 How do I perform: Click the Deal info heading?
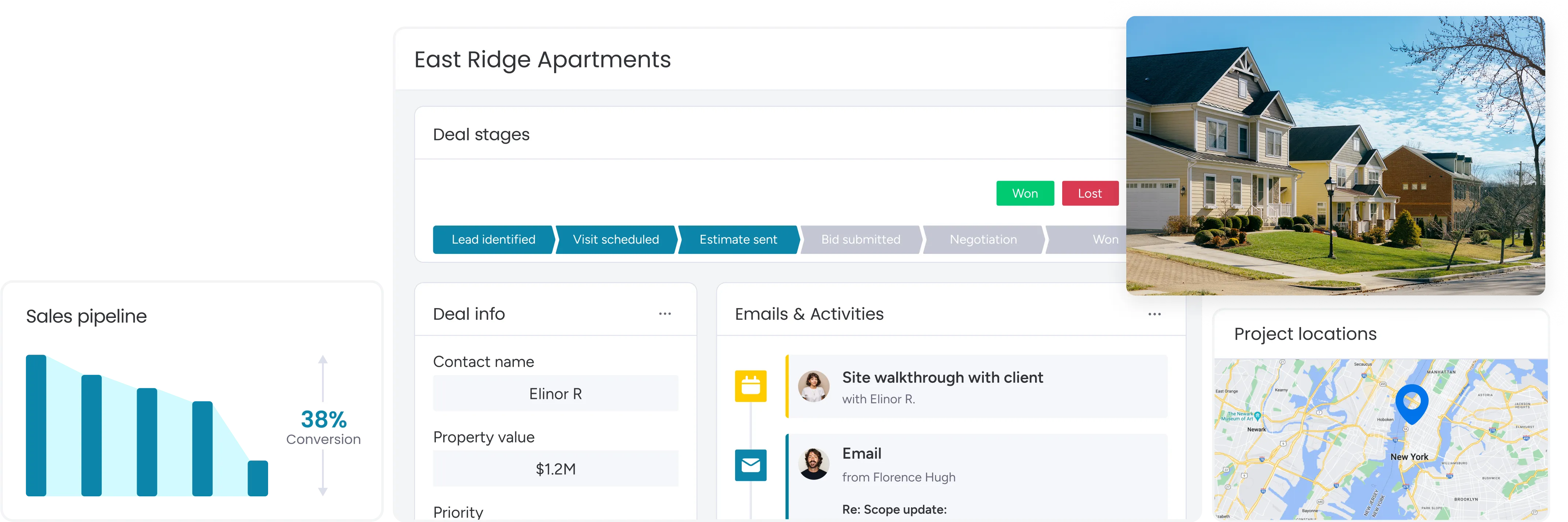[469, 314]
